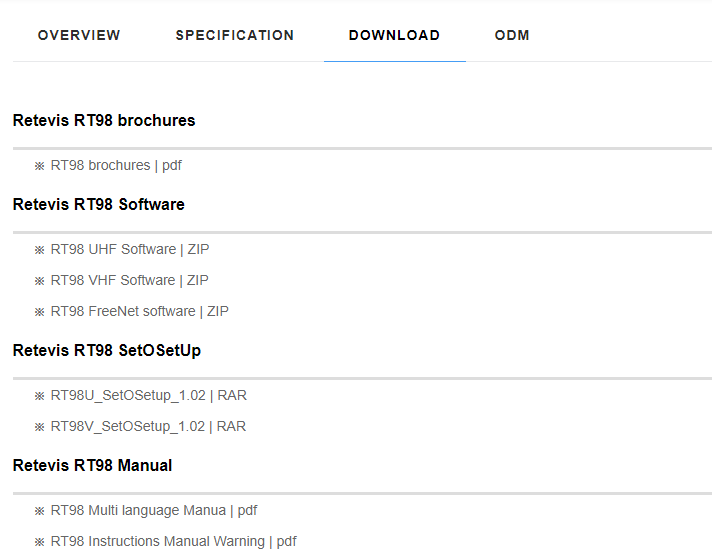
Task: Get the RT98V_SetOSetup_1.02 RAR file
Action: (148, 426)
